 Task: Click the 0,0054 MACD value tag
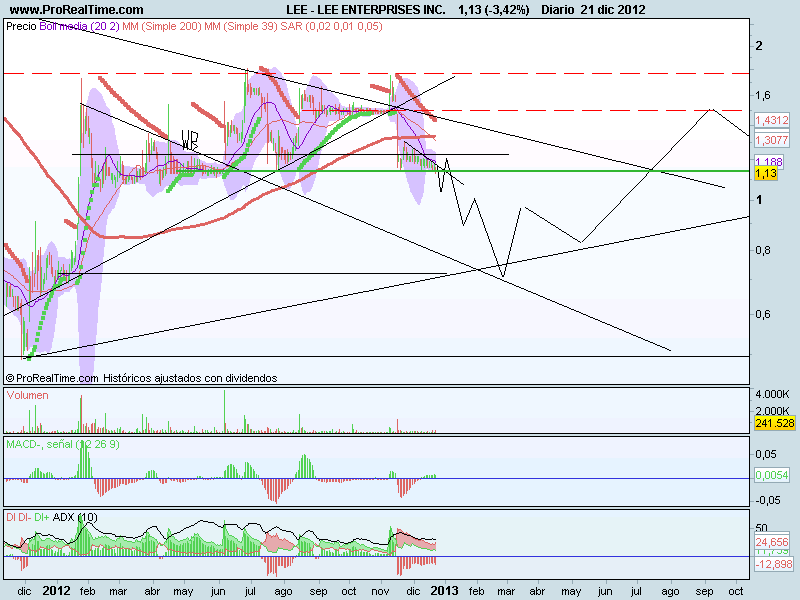point(771,475)
